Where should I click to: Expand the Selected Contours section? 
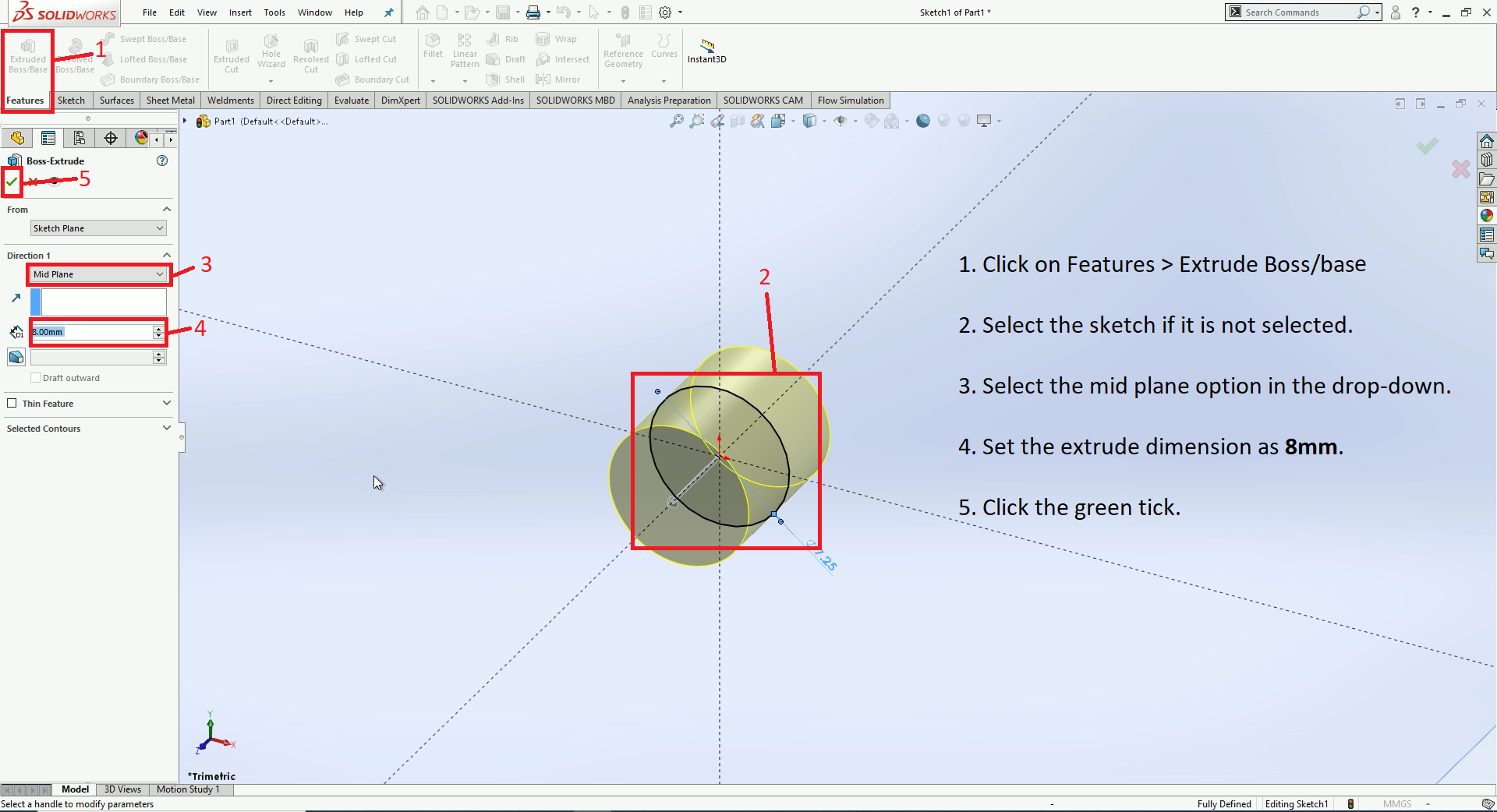click(166, 428)
